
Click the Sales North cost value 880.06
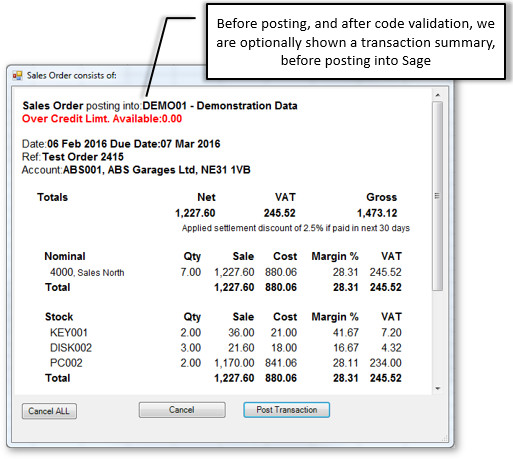(x=281, y=272)
